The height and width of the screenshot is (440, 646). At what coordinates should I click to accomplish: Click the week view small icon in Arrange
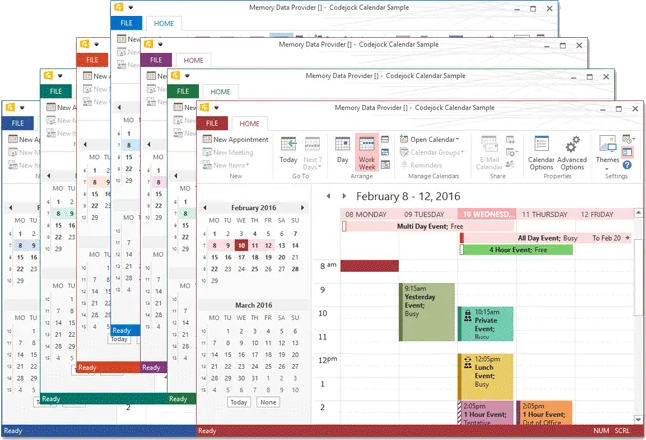click(x=385, y=140)
